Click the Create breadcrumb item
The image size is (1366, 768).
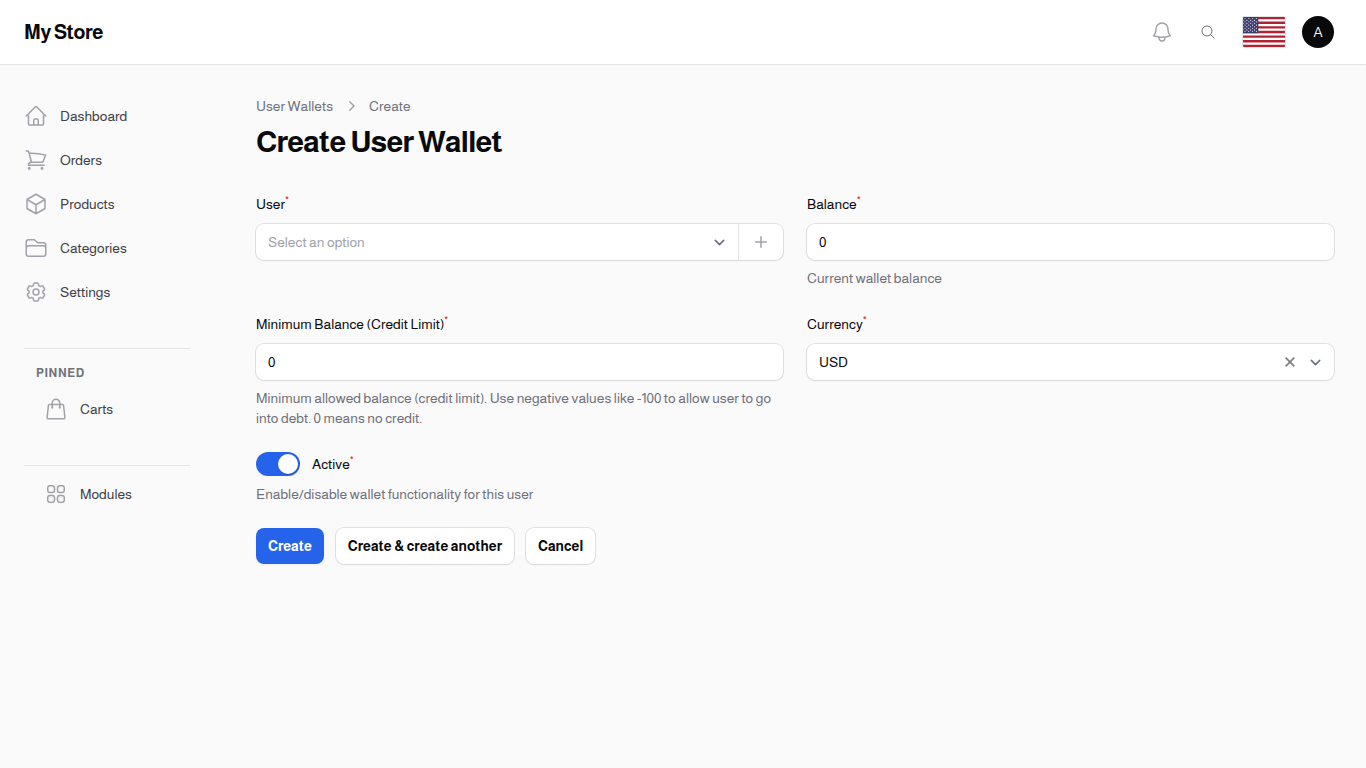point(389,106)
